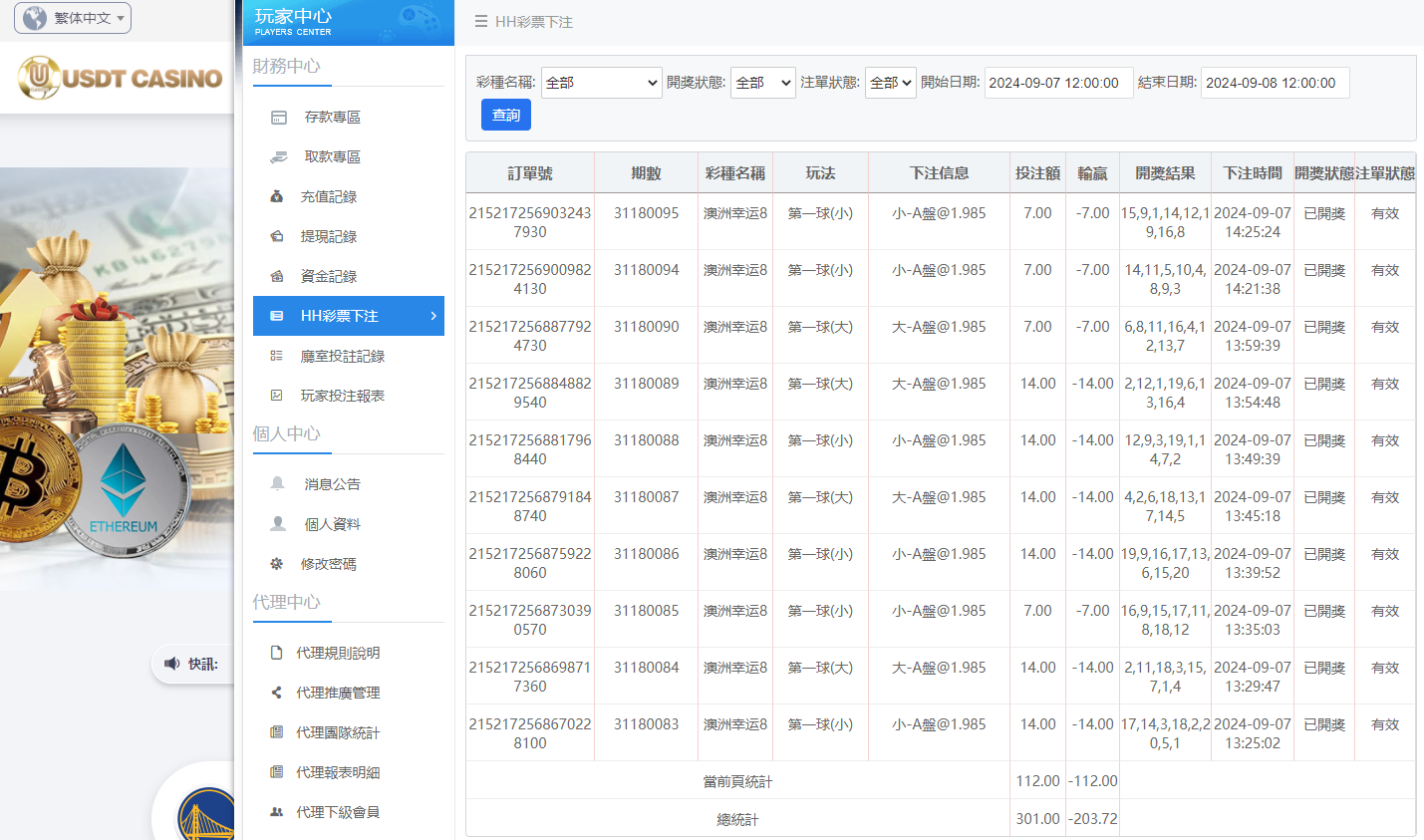Open 充值記錄 via the moneybag icon
Screen dimensions: 1424x840
tap(276, 196)
